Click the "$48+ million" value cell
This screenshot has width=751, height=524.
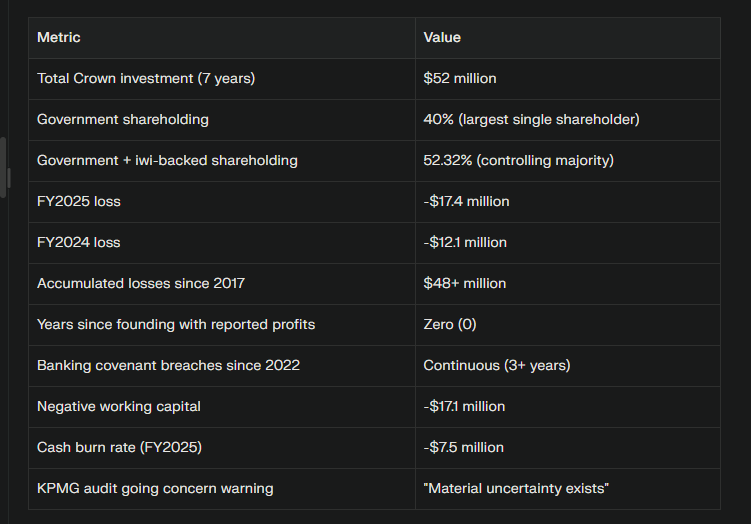tap(465, 283)
